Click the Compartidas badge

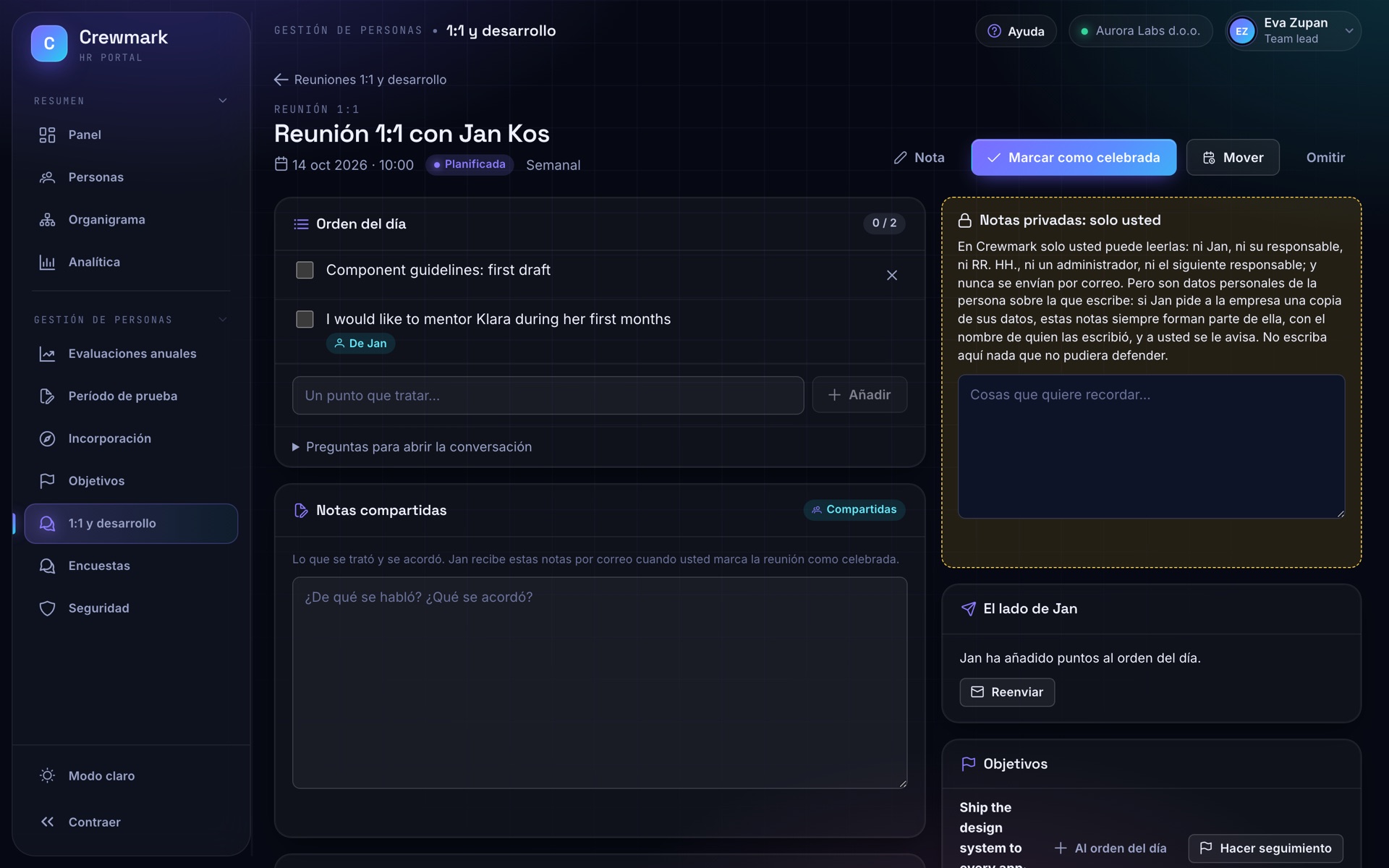tap(854, 510)
